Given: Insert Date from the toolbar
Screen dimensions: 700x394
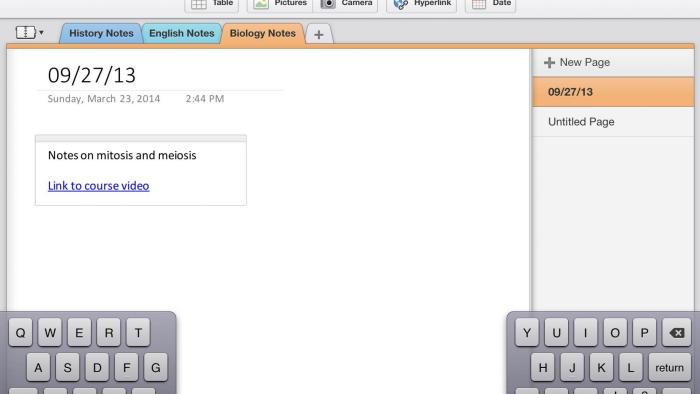Looking at the screenshot, I should pyautogui.click(x=491, y=5).
